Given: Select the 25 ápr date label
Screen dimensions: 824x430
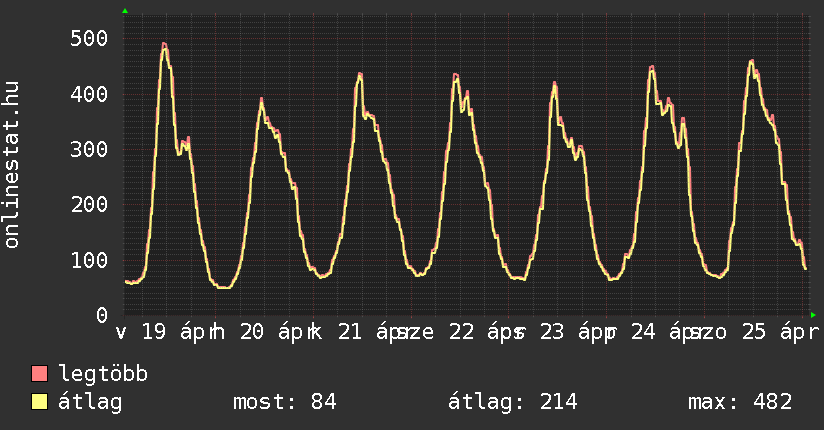Looking at the screenshot, I should tap(776, 332).
